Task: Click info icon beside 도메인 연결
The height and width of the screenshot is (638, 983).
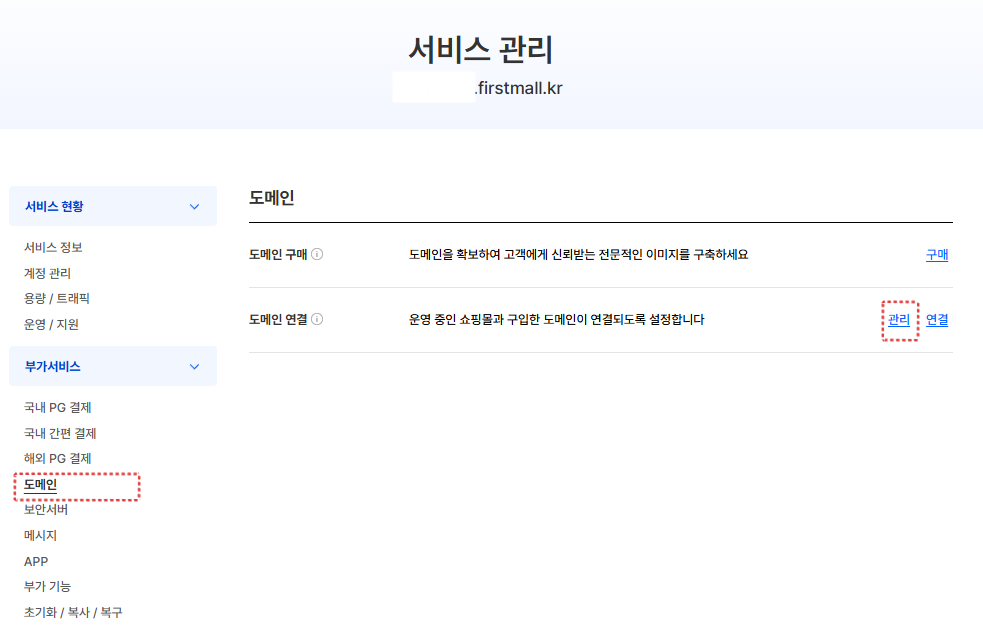Action: pyautogui.click(x=317, y=320)
